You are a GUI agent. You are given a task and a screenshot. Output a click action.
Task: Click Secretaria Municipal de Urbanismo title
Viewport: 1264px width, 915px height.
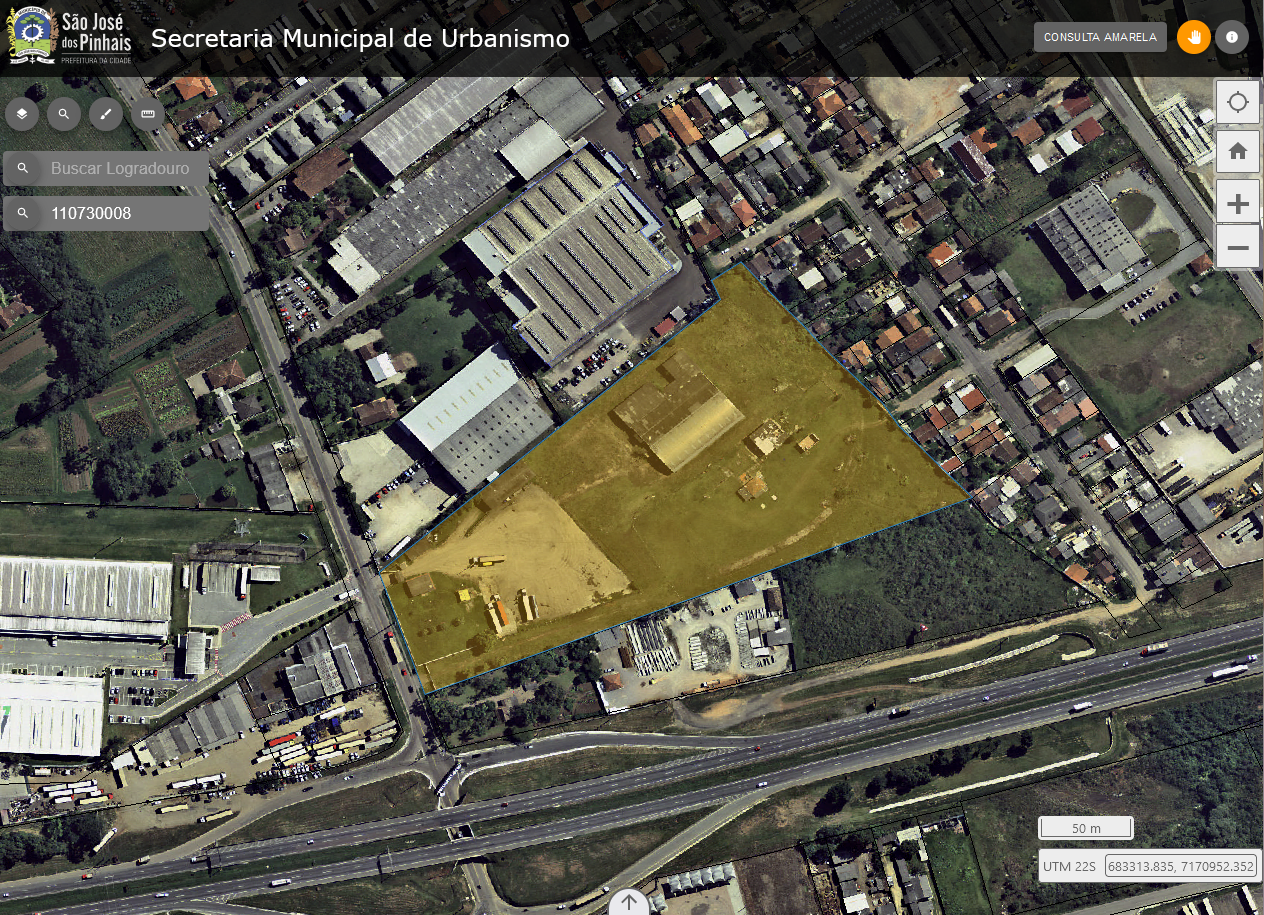[x=360, y=38]
